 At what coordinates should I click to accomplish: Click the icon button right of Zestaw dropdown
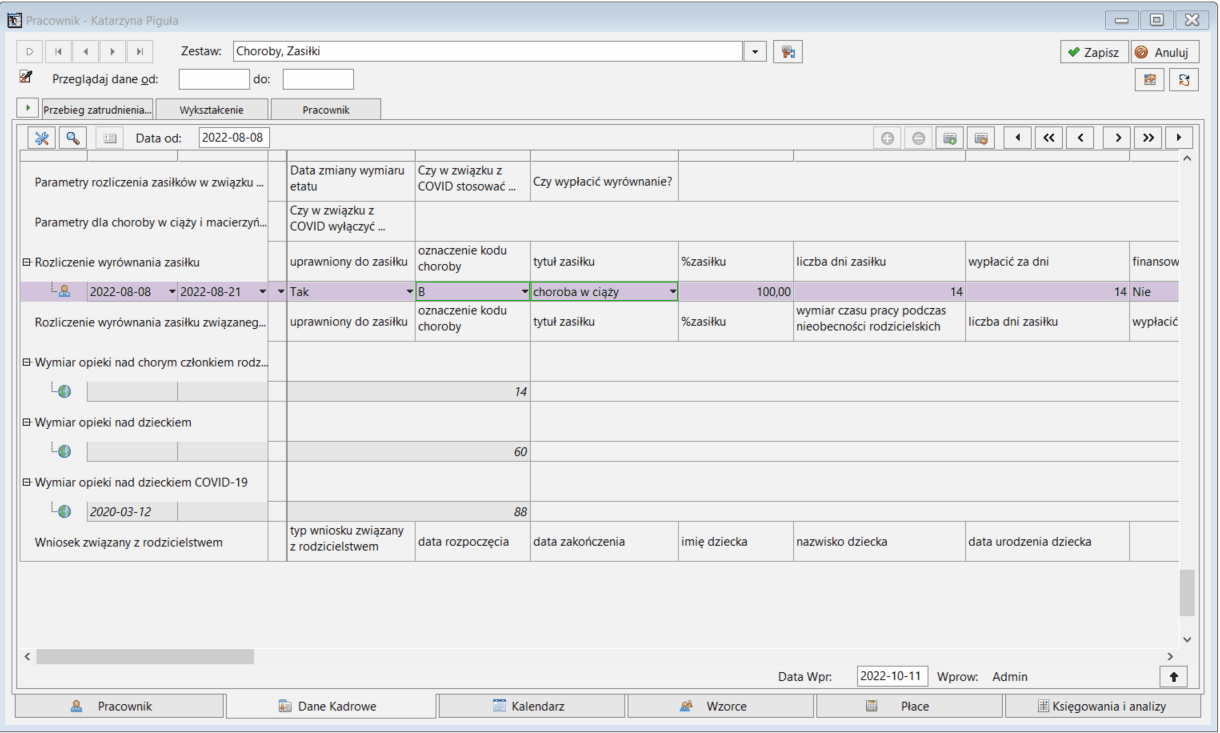788,51
